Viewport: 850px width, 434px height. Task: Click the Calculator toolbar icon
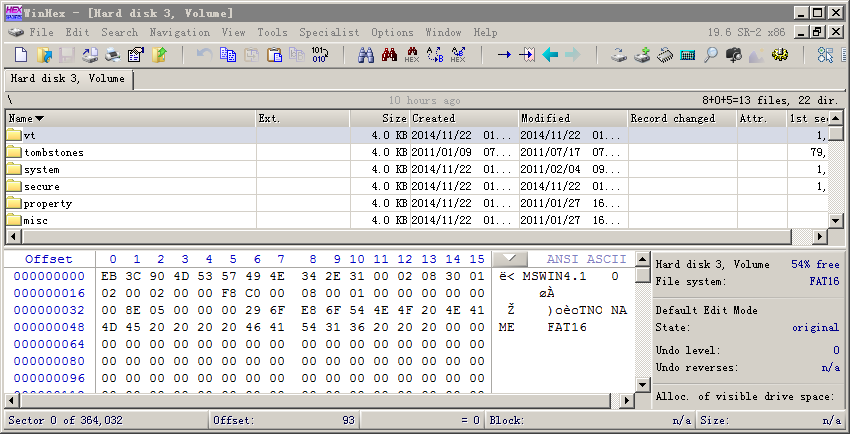click(x=688, y=55)
